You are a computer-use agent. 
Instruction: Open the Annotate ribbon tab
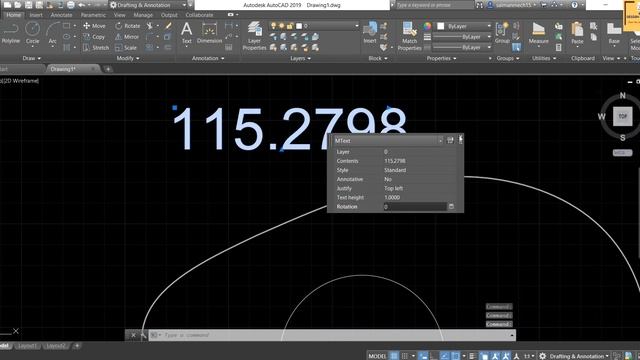[61, 15]
